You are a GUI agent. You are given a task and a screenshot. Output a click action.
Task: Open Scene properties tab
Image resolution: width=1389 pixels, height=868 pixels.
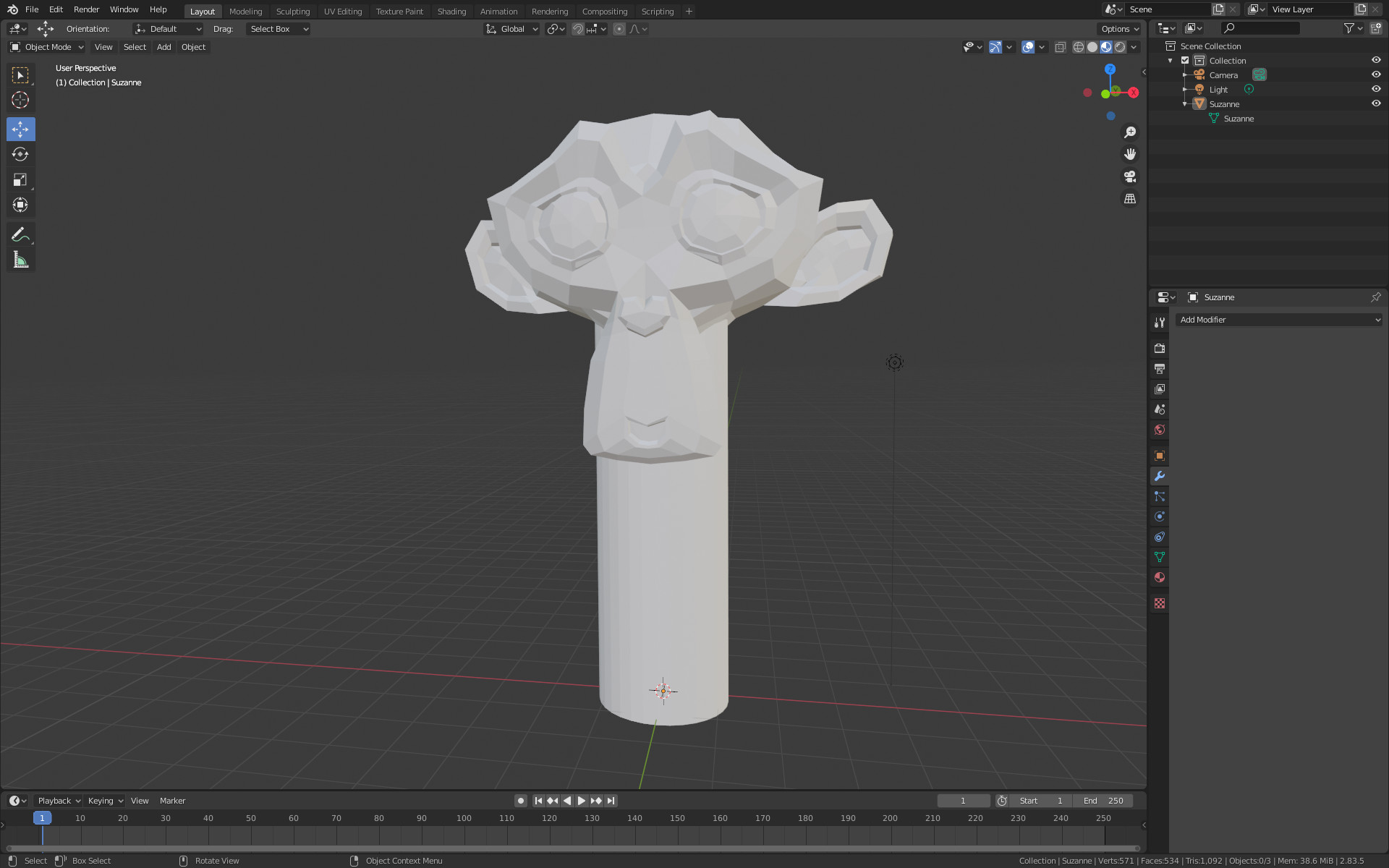(x=1160, y=409)
